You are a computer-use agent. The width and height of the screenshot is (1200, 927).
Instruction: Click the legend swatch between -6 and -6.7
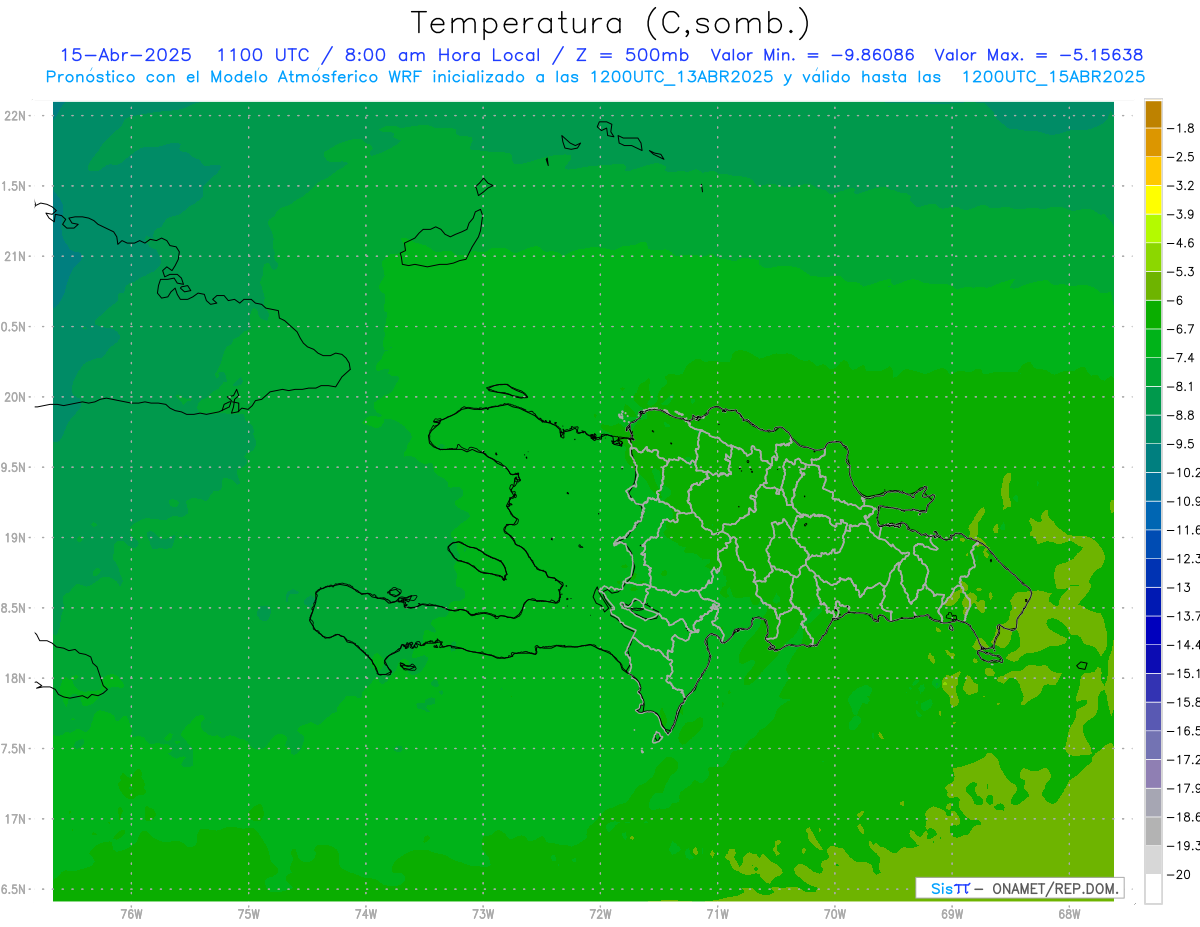[x=1153, y=315]
